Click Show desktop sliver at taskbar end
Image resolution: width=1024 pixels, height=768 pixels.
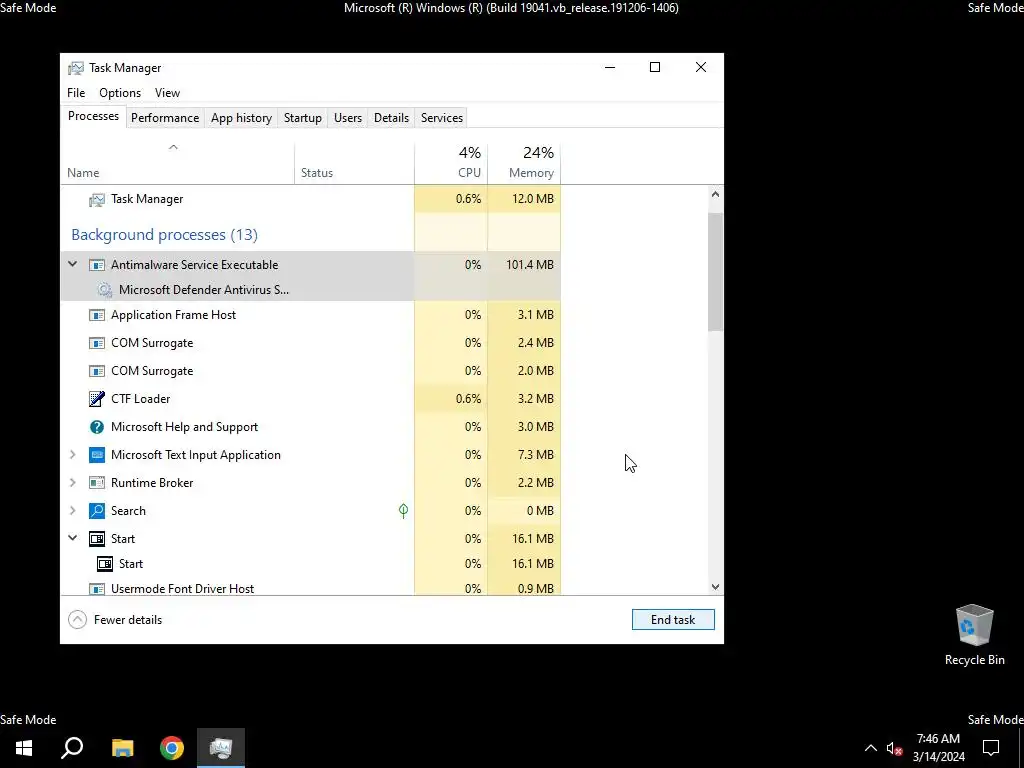coord(1021,748)
